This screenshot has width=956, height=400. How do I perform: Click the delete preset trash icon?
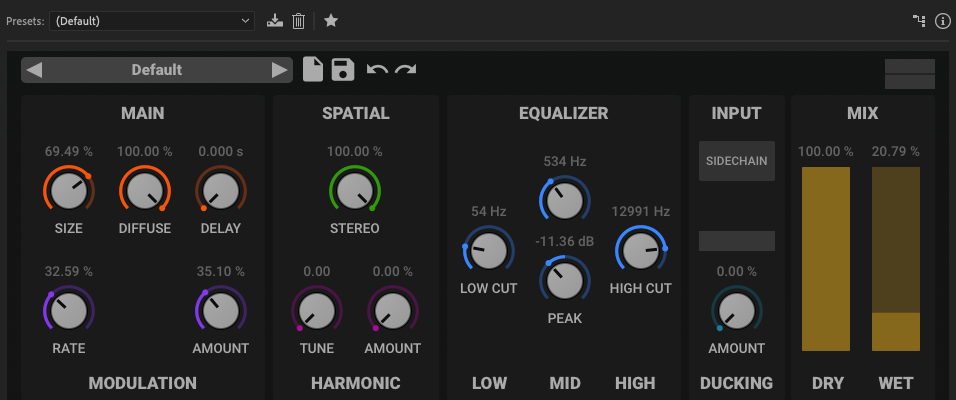click(x=298, y=20)
